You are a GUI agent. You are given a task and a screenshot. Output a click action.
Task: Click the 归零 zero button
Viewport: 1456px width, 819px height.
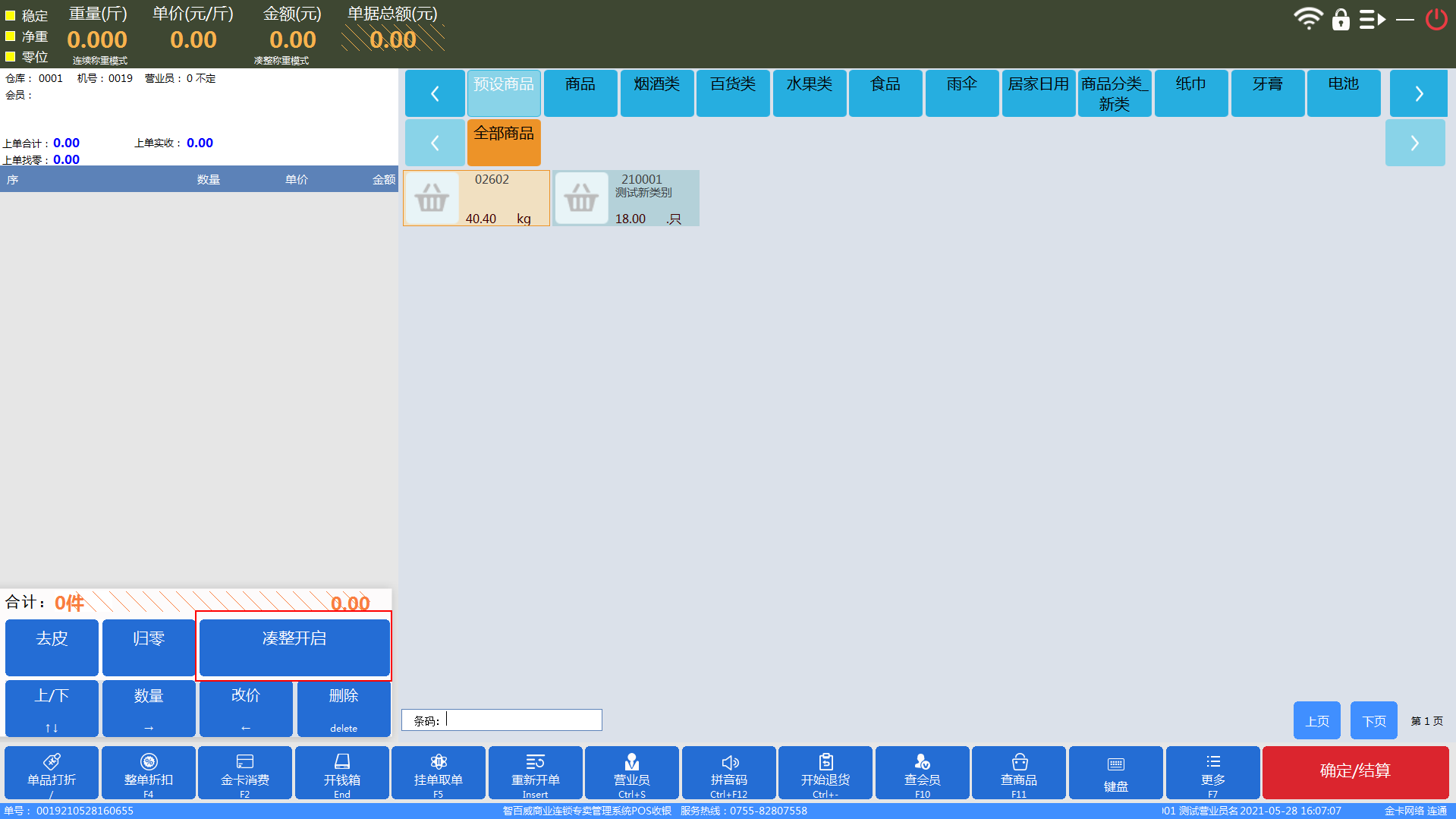pyautogui.click(x=149, y=647)
